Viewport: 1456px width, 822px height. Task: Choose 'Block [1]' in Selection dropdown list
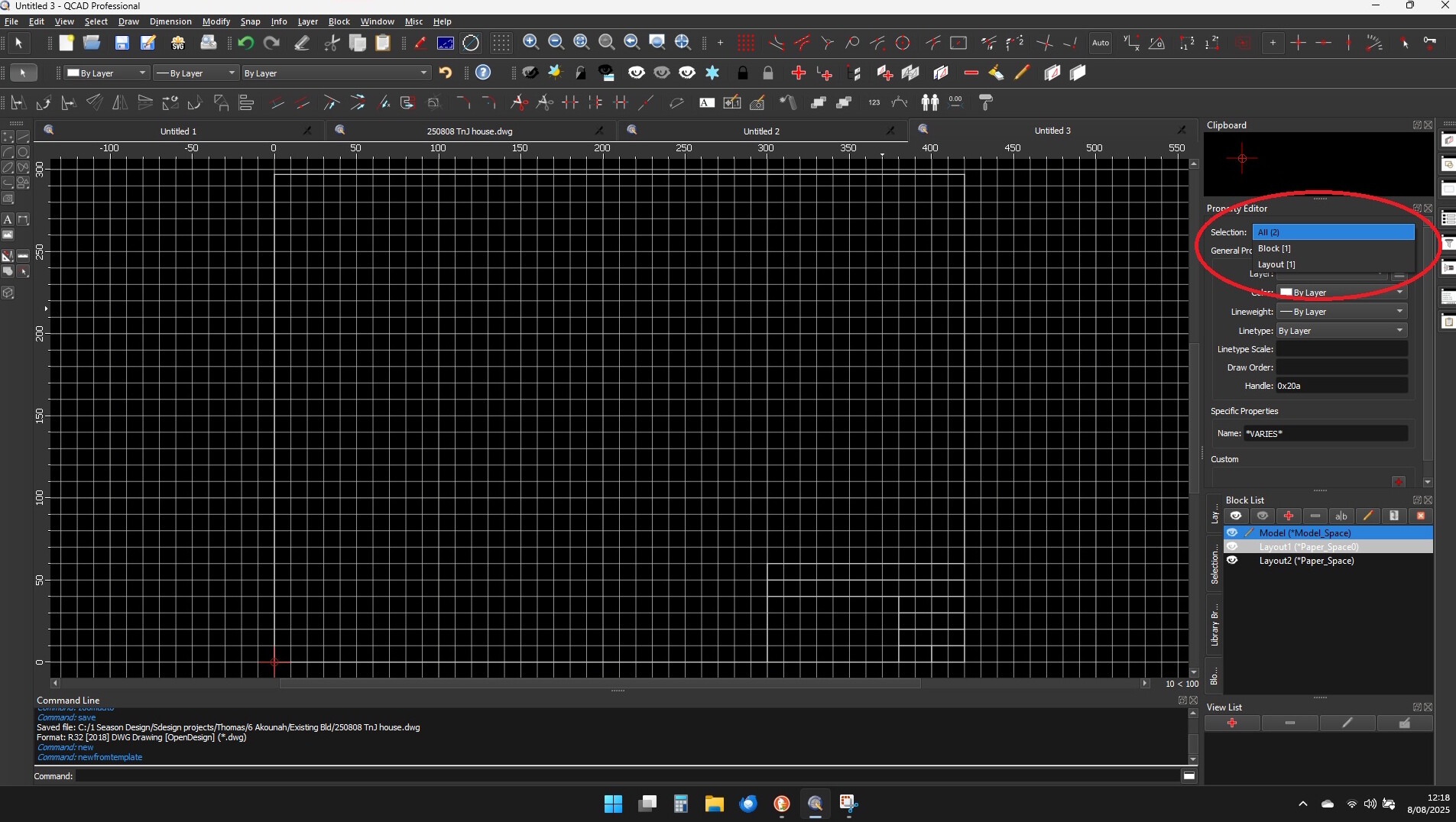(1274, 248)
